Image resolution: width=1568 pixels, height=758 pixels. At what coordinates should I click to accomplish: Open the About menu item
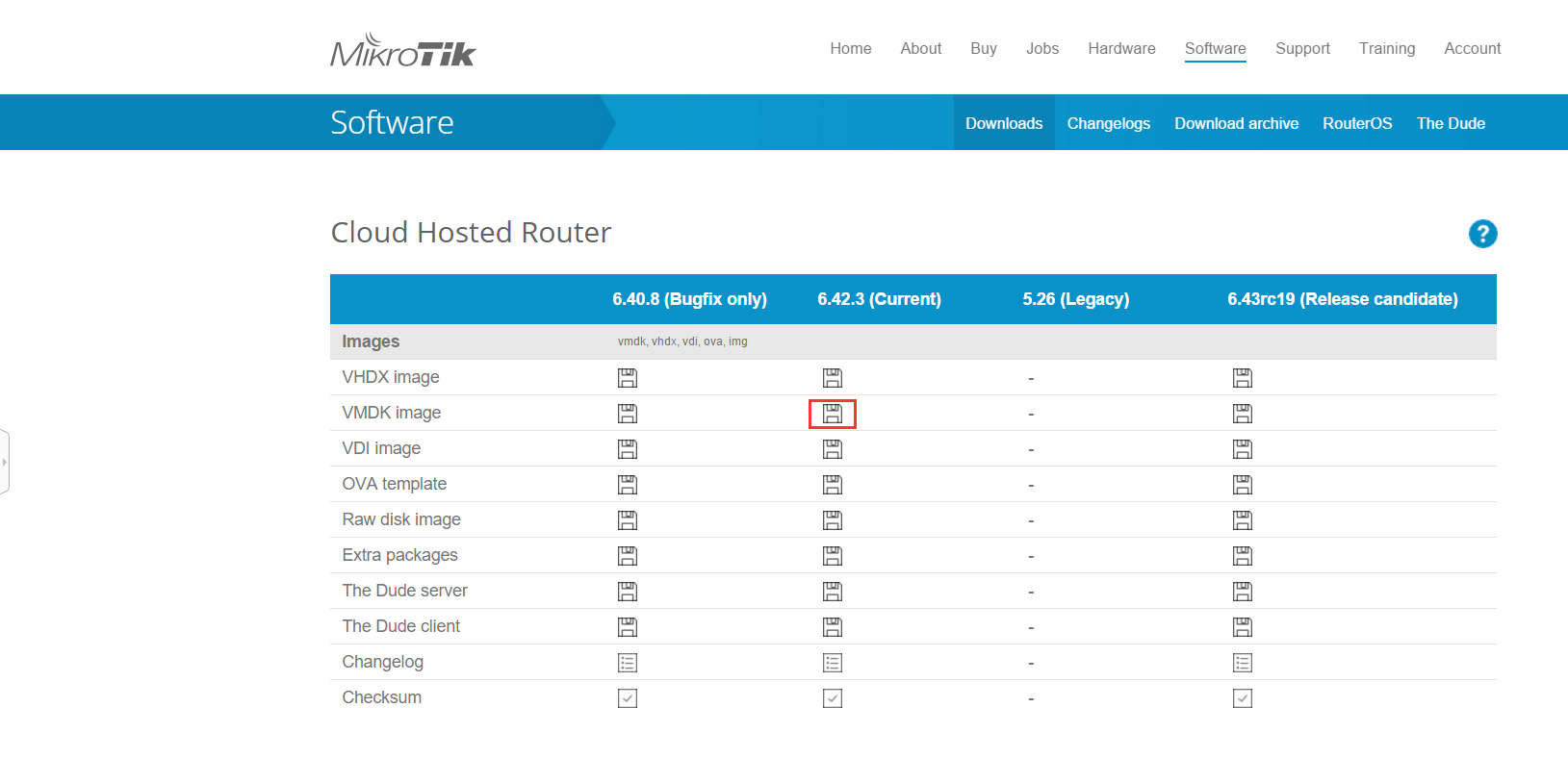921,48
